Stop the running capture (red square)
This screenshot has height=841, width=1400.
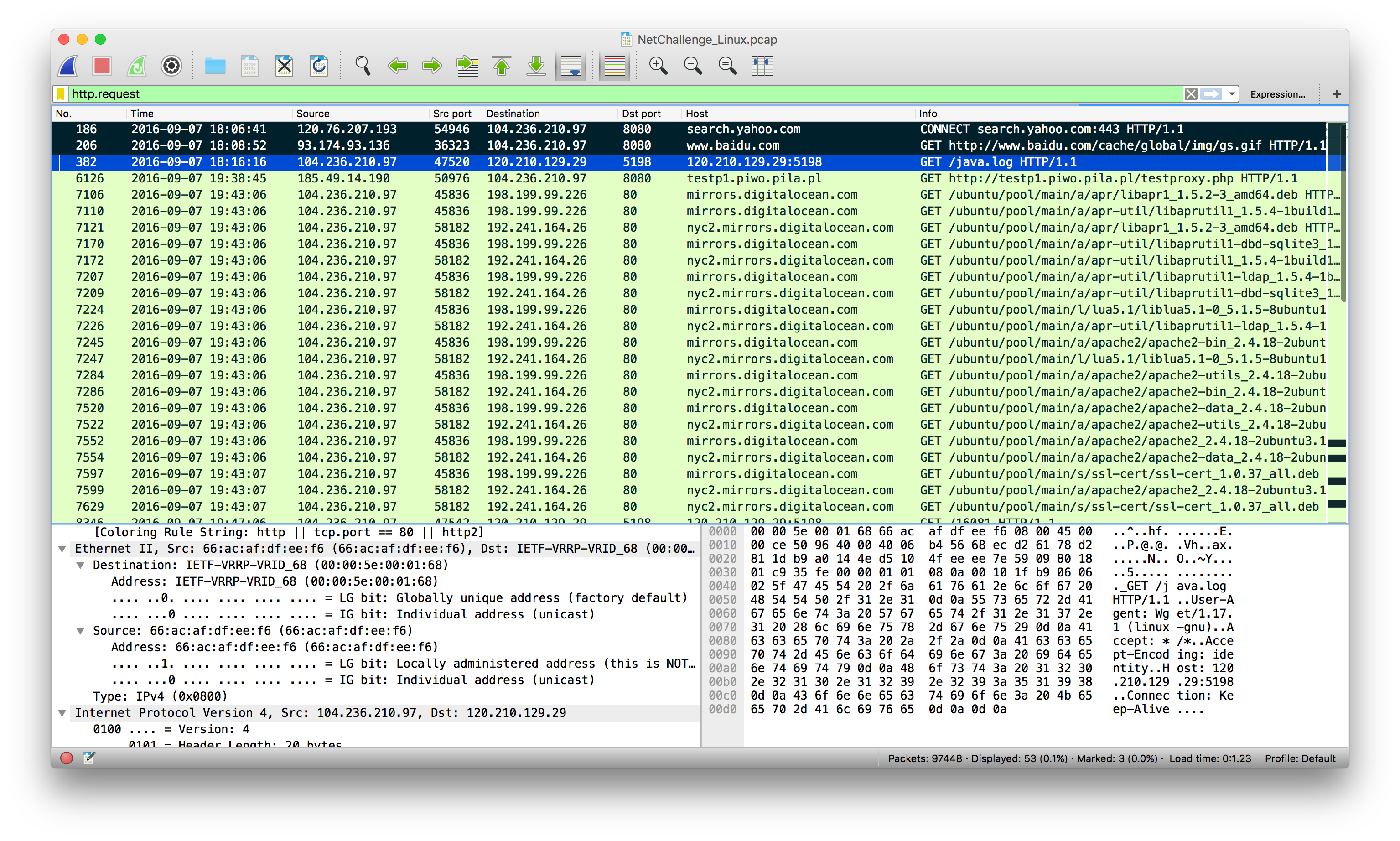(103, 66)
